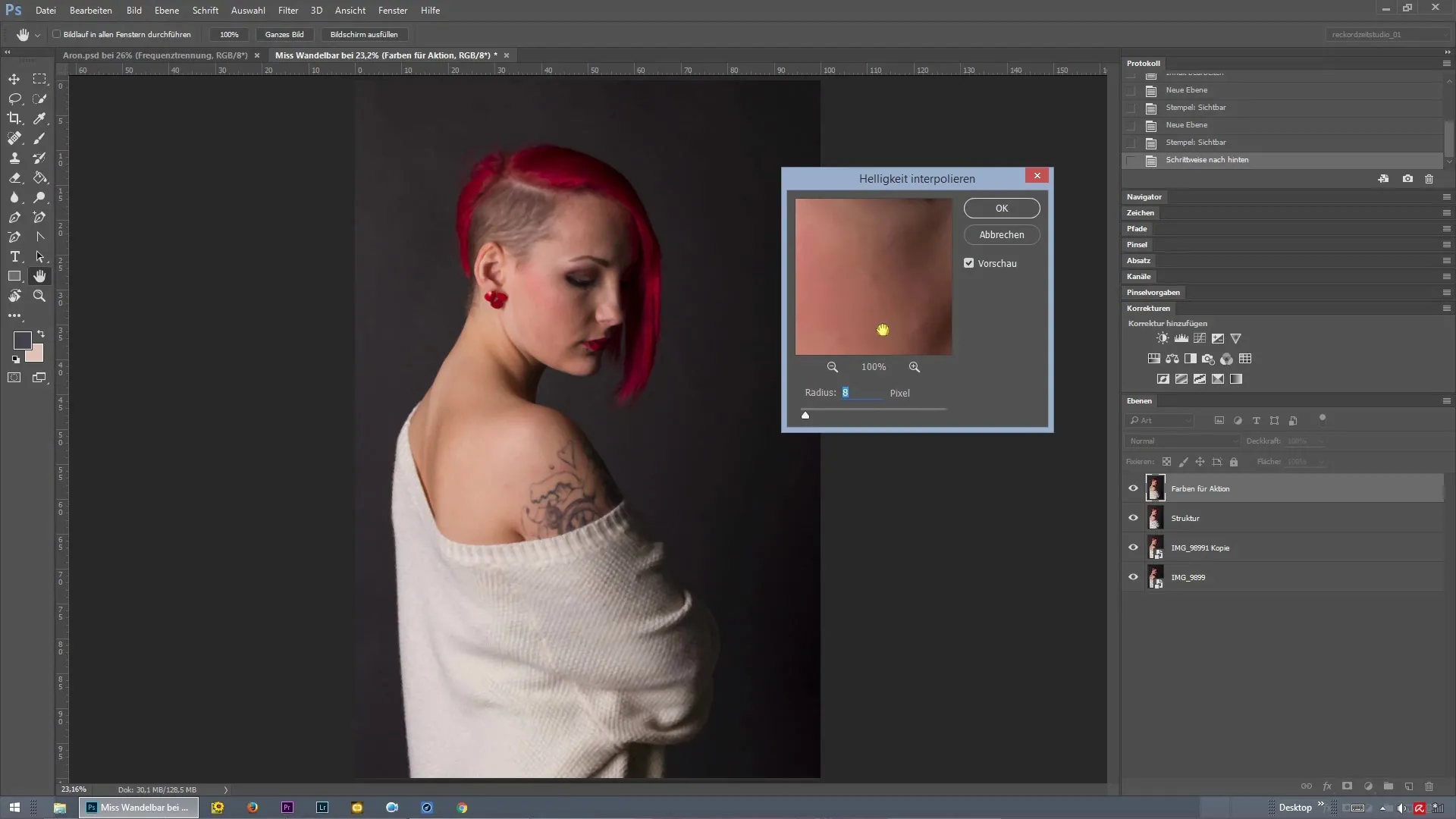Click the 100% zoom button

229,35
